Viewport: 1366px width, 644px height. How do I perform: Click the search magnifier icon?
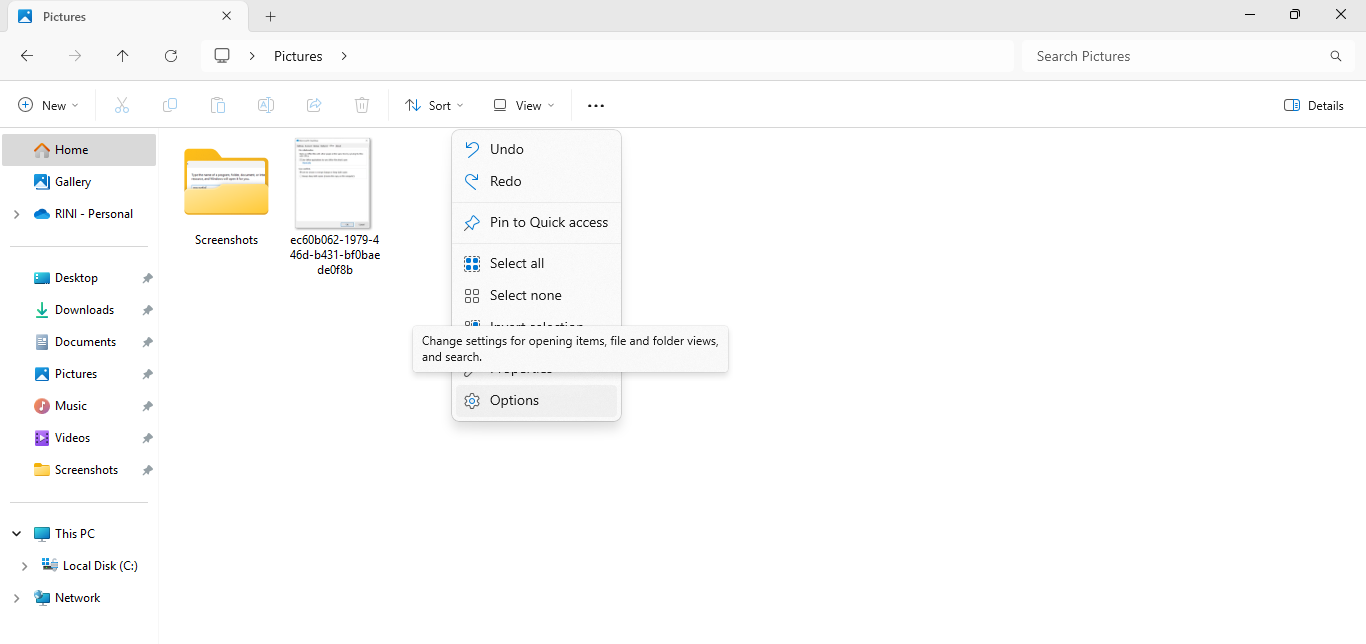click(1335, 56)
